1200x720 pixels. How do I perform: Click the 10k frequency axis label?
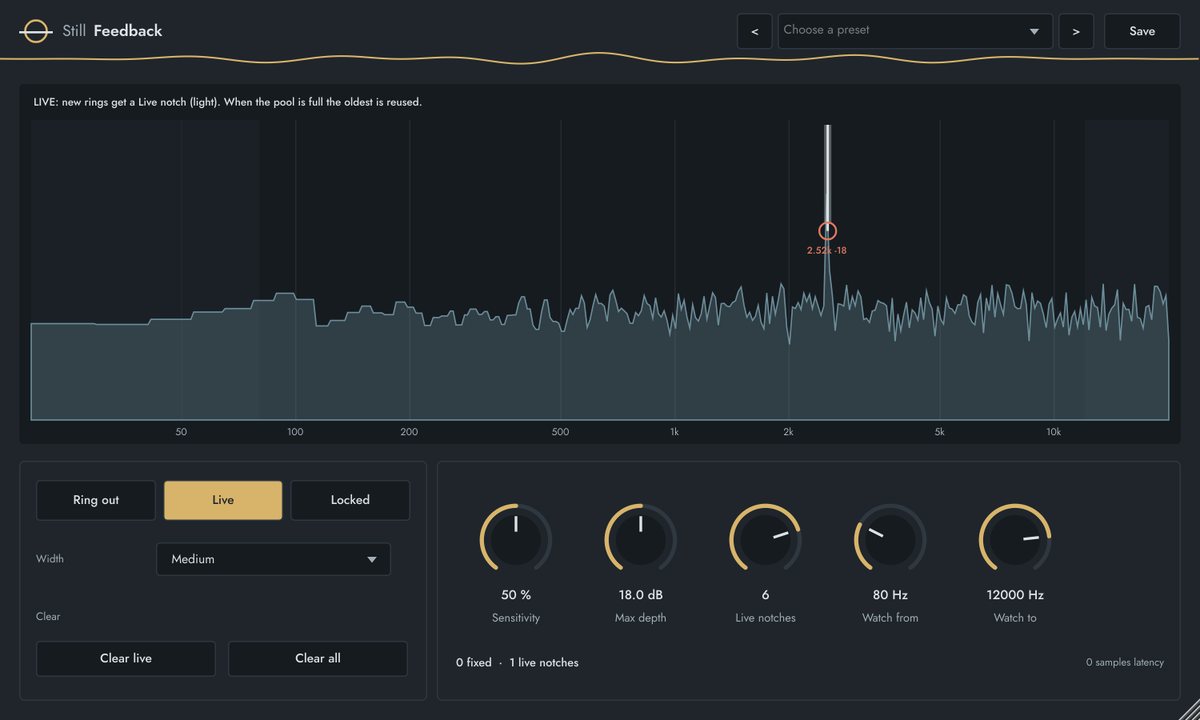coord(1053,432)
